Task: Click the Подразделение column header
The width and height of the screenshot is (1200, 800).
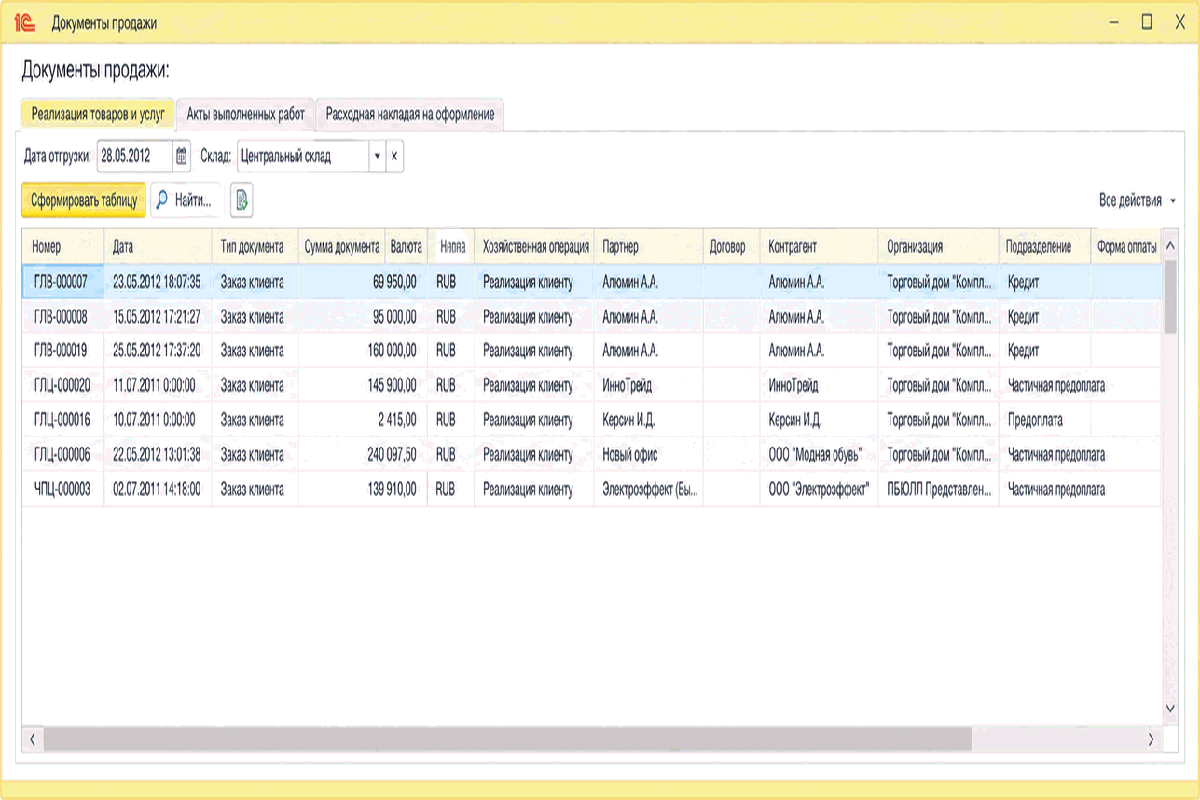Action: point(1044,246)
